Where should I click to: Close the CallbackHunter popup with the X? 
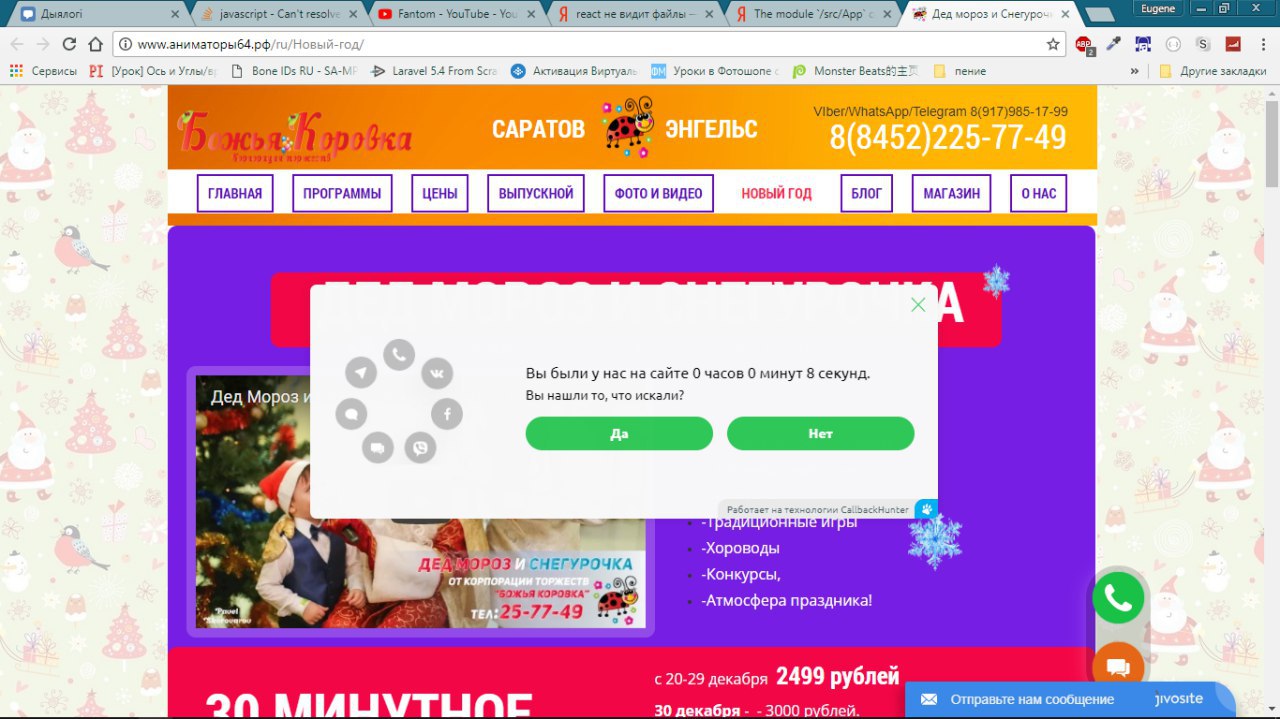point(918,305)
